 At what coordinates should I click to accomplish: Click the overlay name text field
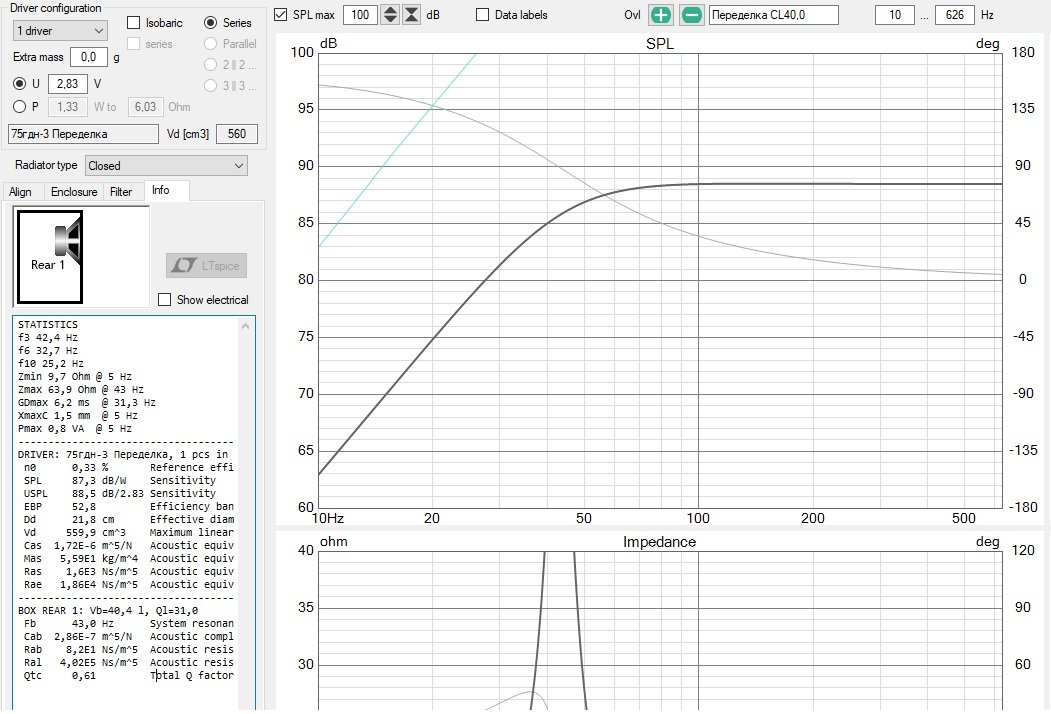point(772,15)
